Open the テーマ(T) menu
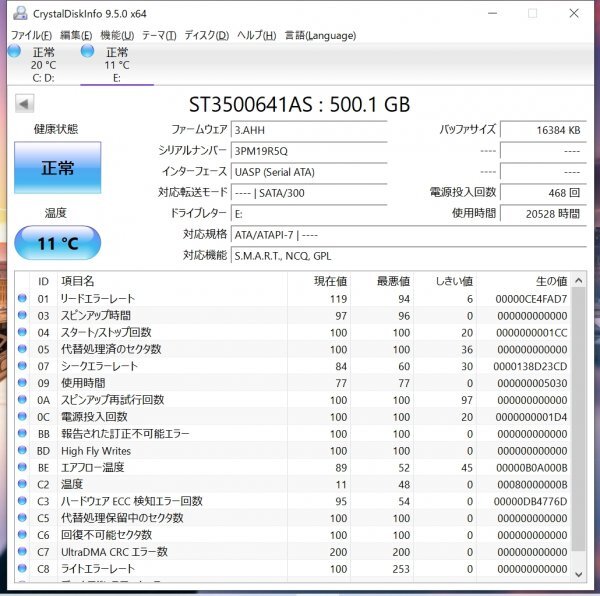The width and height of the screenshot is (600, 596). [159, 36]
